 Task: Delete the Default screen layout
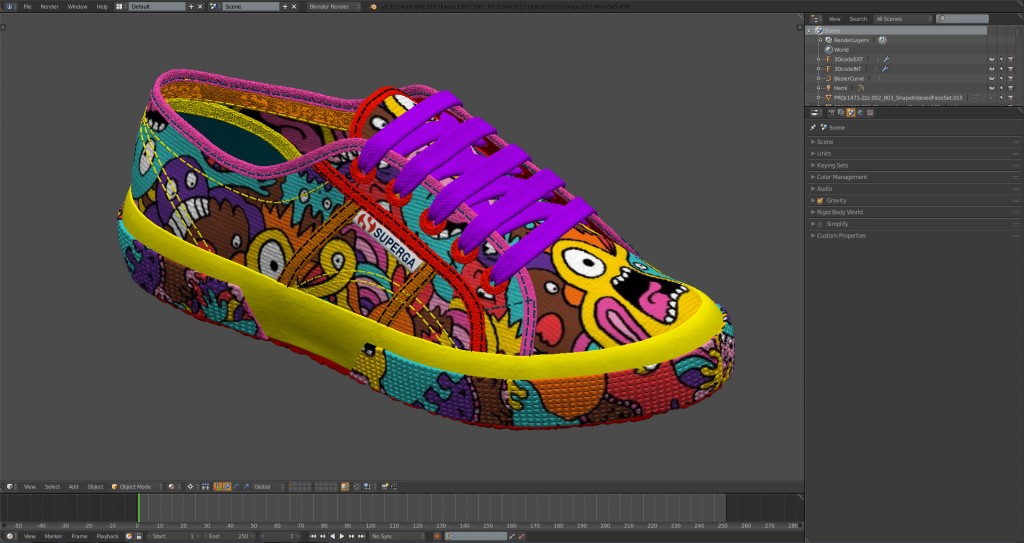(x=200, y=7)
